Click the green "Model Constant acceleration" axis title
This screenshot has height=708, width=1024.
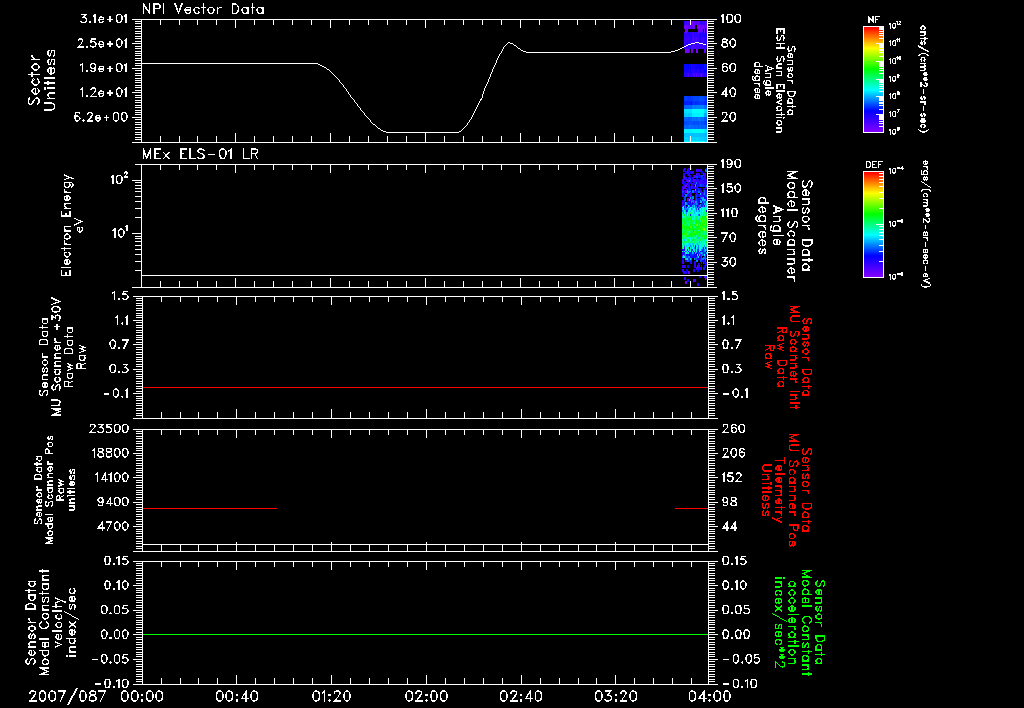pos(799,622)
